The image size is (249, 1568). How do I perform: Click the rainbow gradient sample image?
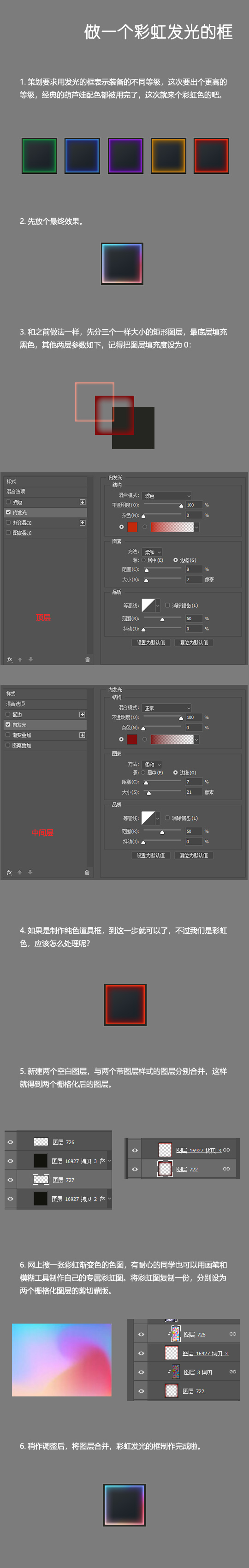pyautogui.click(x=62, y=1360)
